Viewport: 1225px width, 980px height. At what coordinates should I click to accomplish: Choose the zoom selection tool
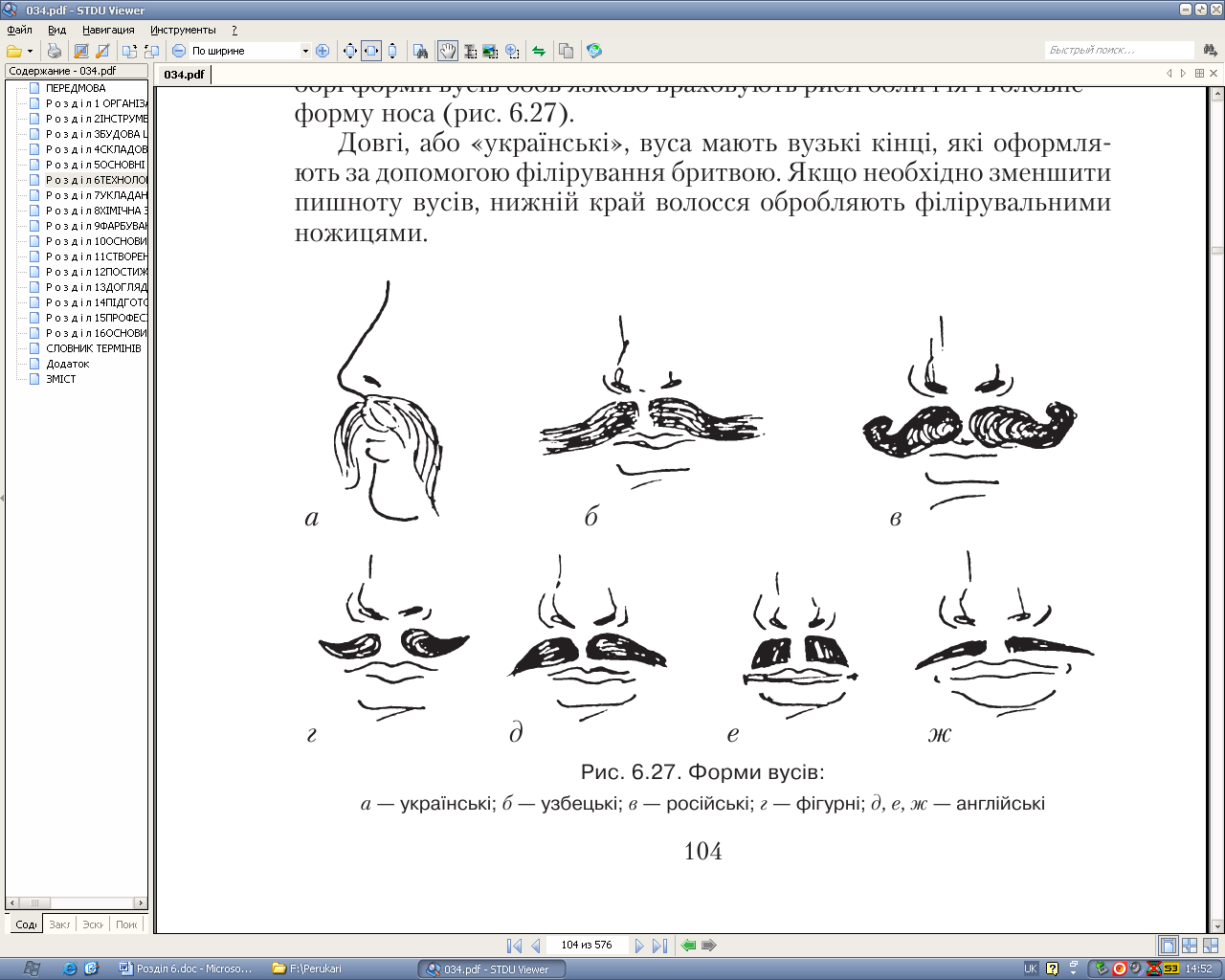pos(512,51)
